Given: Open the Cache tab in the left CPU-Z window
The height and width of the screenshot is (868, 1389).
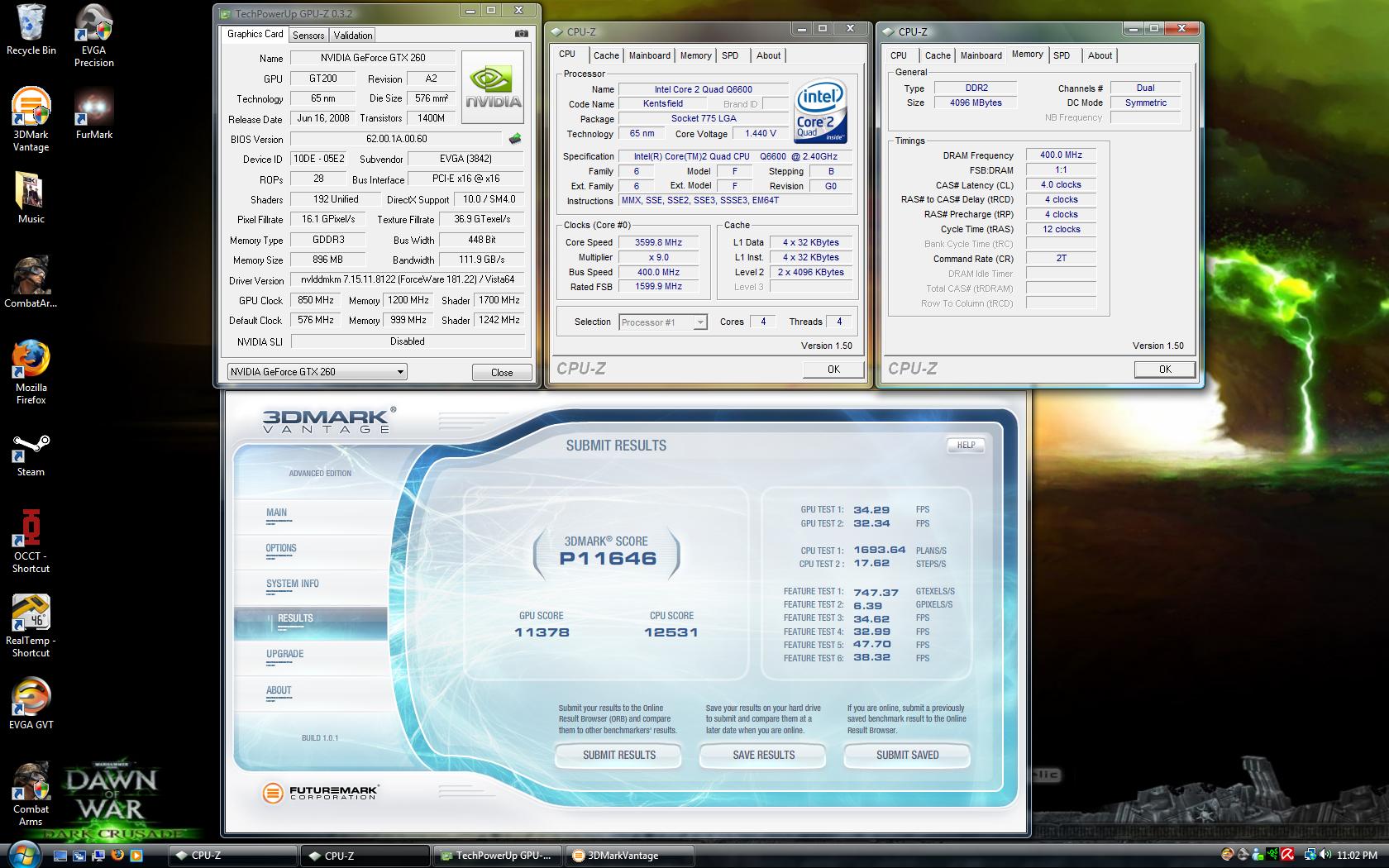Looking at the screenshot, I should tap(606, 55).
